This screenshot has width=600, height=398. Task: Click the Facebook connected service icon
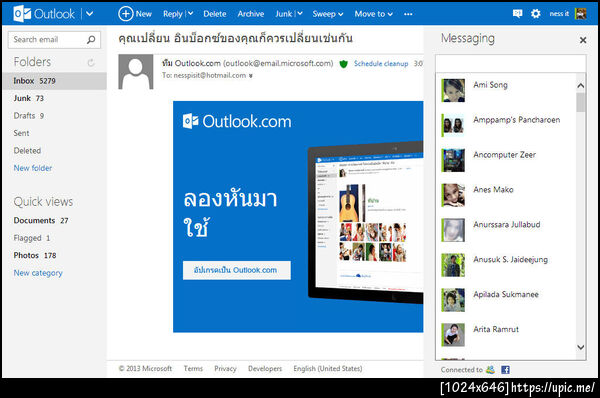(505, 370)
